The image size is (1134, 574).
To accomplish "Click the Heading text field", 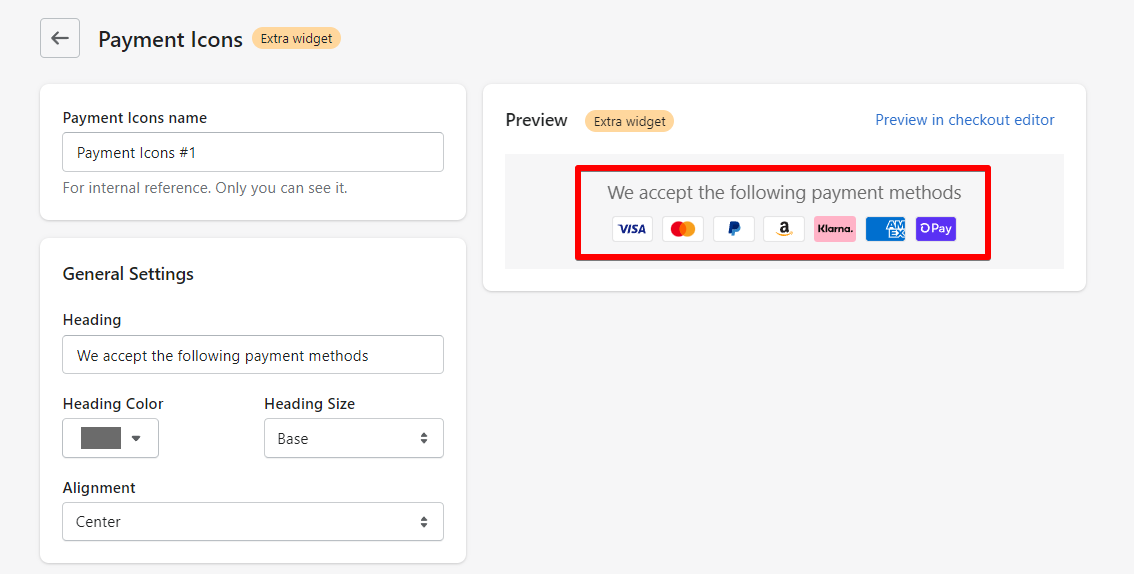I will tap(253, 355).
